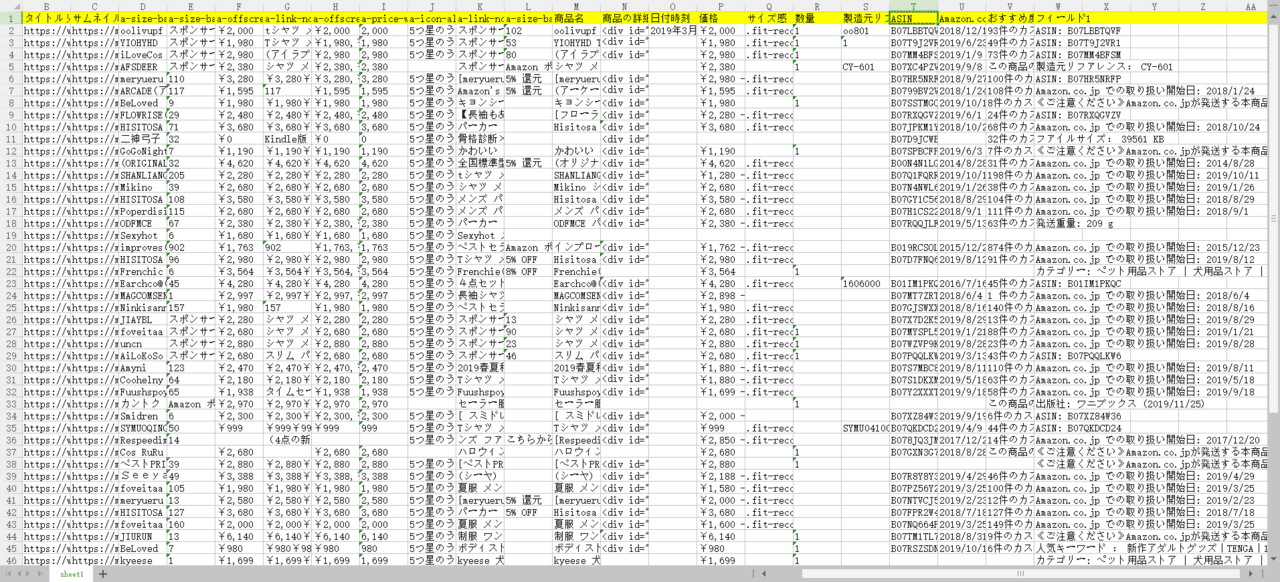Click the SYMU0410C cell in column S

(x=866, y=426)
